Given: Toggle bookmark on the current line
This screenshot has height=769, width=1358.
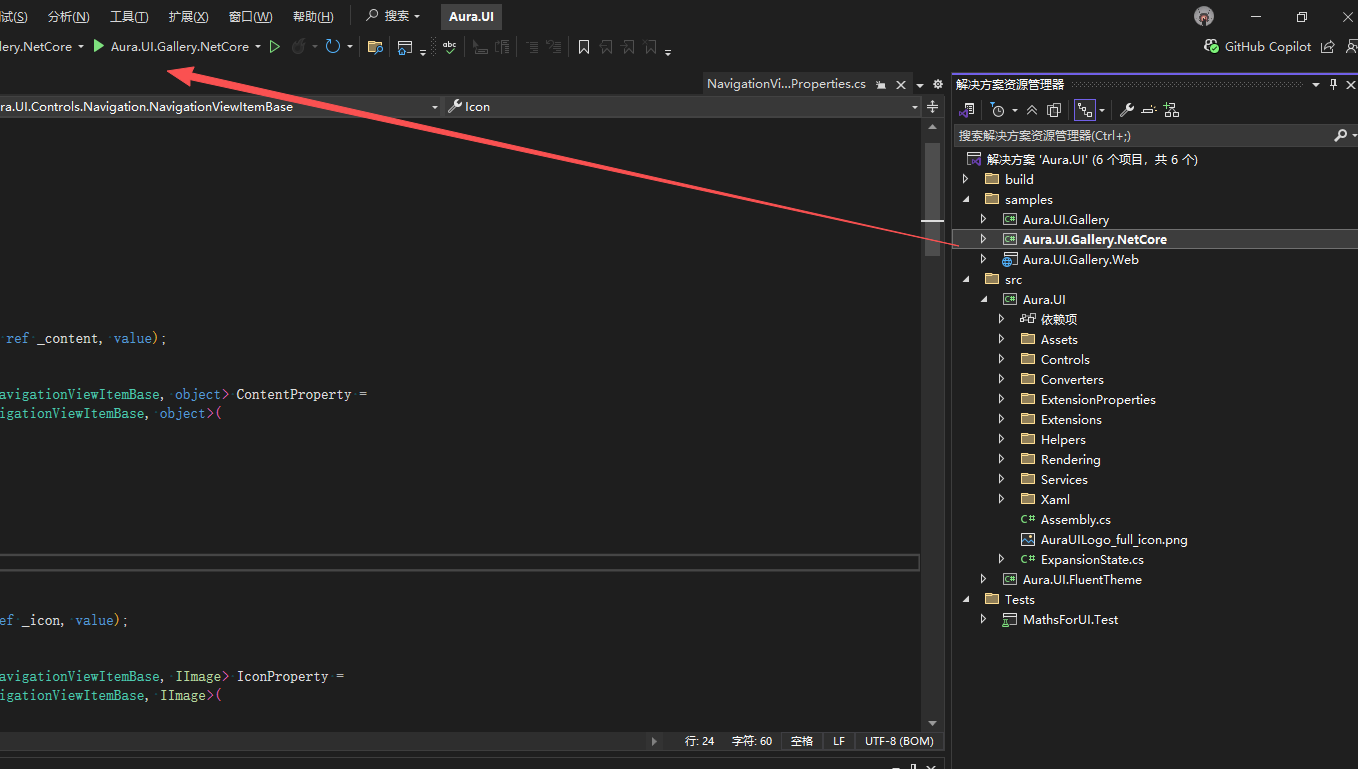Looking at the screenshot, I should click(x=584, y=47).
